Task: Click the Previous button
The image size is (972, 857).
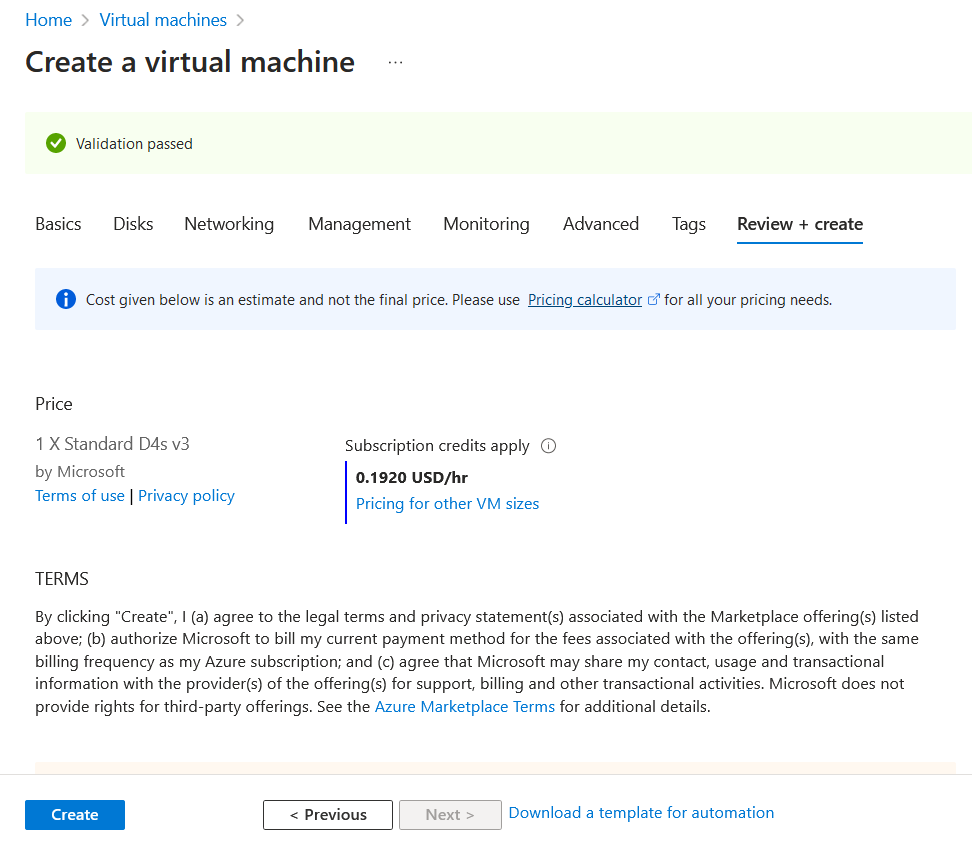Action: point(328,815)
